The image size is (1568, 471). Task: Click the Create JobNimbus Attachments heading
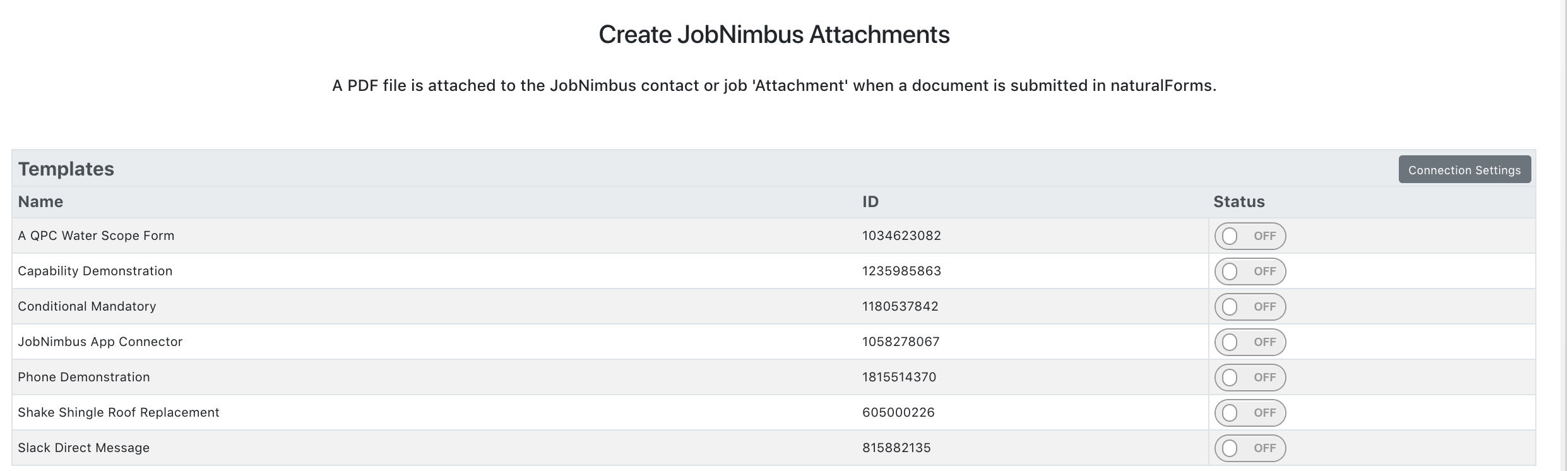tap(774, 34)
